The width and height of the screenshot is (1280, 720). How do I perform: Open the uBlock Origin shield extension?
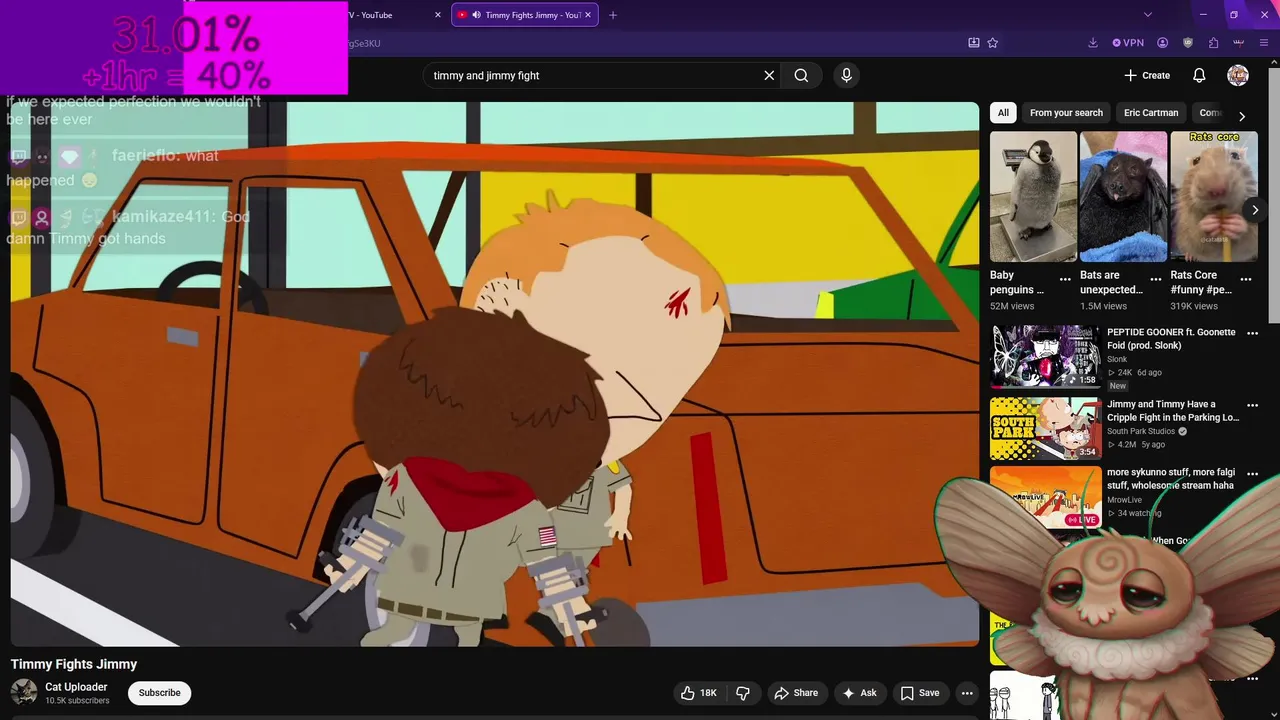pyautogui.click(x=1188, y=43)
